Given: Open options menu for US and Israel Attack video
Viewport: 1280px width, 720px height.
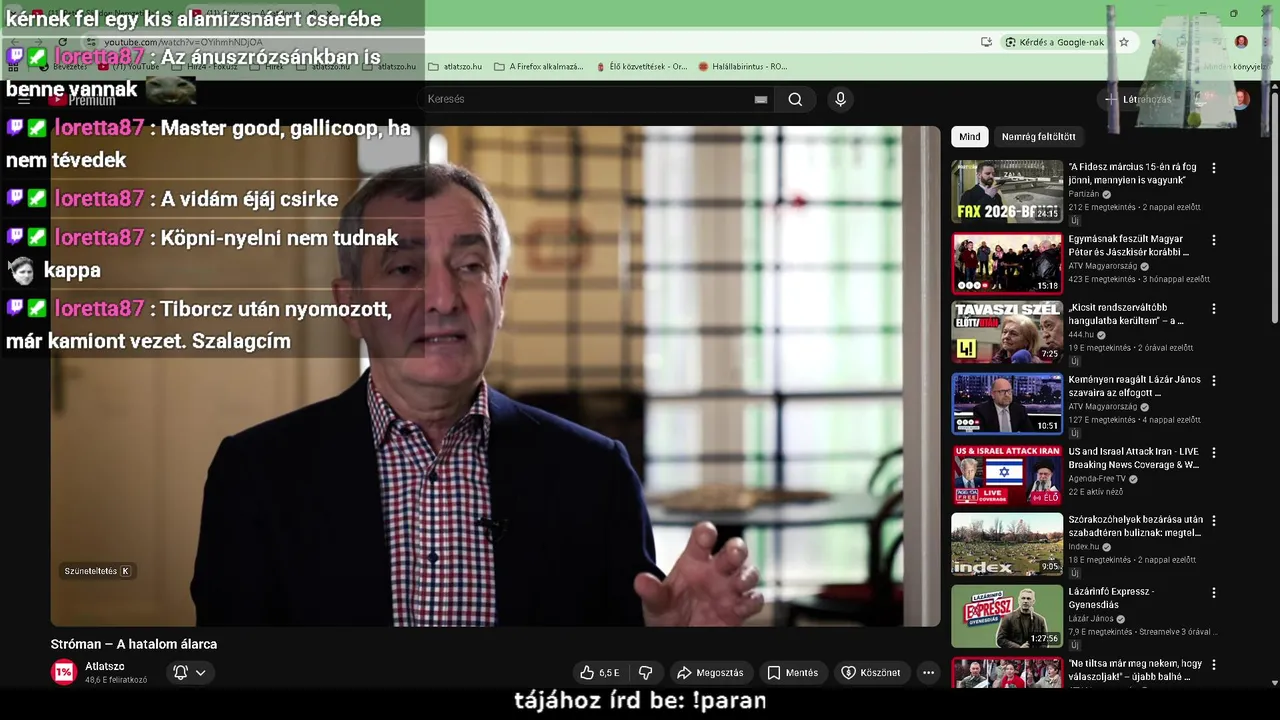Looking at the screenshot, I should (x=1214, y=452).
